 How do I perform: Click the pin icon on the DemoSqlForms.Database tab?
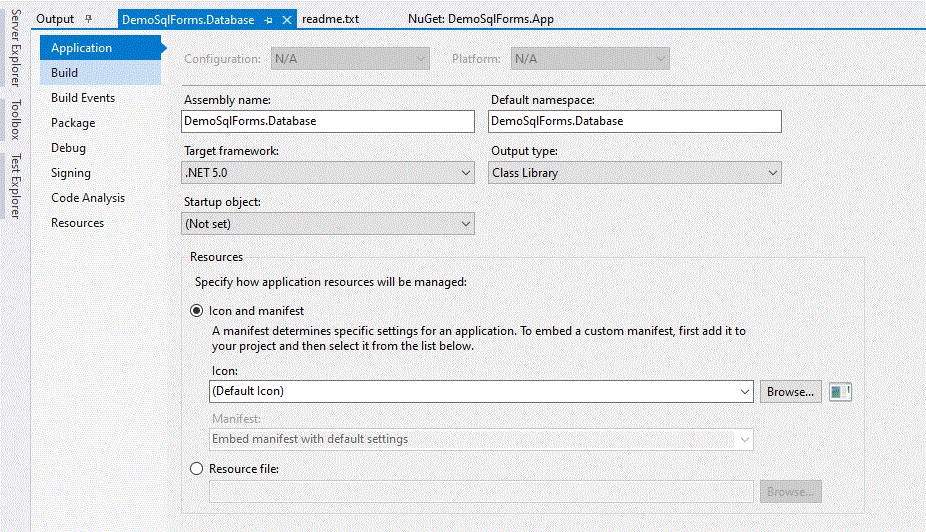[x=268, y=20]
